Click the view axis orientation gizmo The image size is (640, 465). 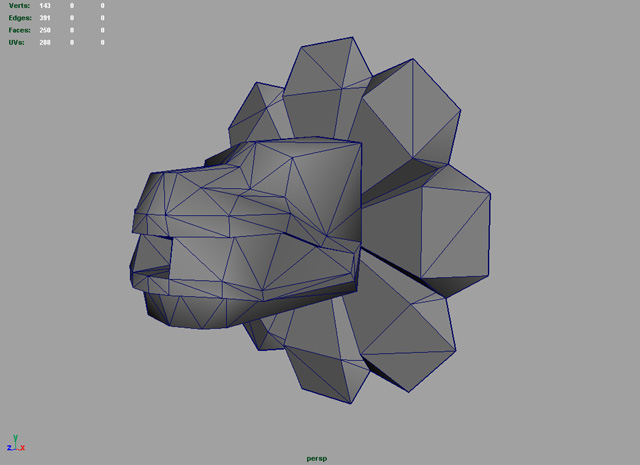pyautogui.click(x=15, y=443)
